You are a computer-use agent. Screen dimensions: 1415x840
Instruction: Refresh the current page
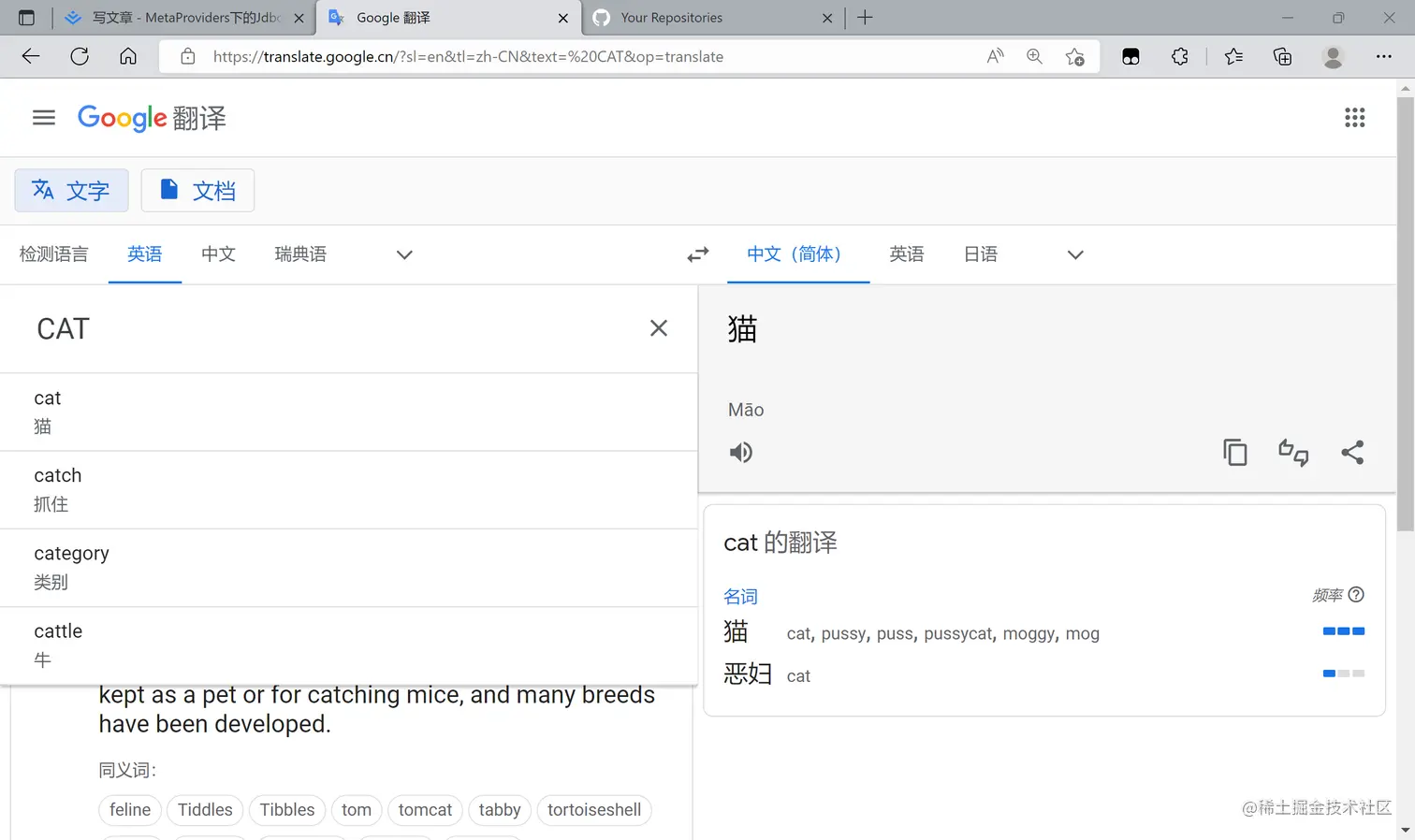pos(80,56)
